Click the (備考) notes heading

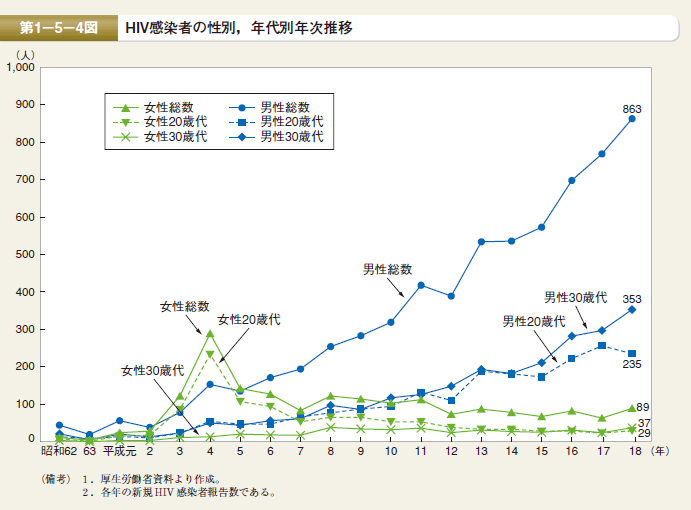[x=56, y=479]
